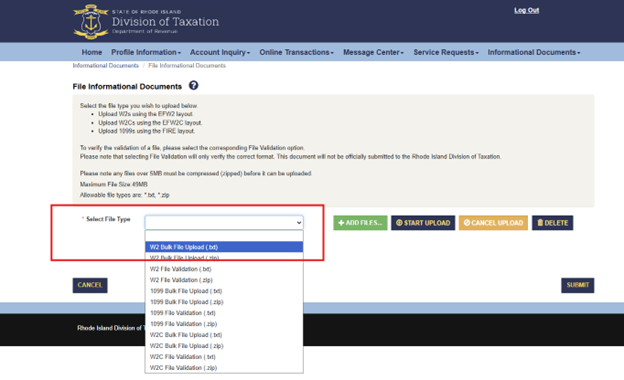The width and height of the screenshot is (624, 380).
Task: Click the 'File Informational Documents' page heading
Action: [127, 86]
